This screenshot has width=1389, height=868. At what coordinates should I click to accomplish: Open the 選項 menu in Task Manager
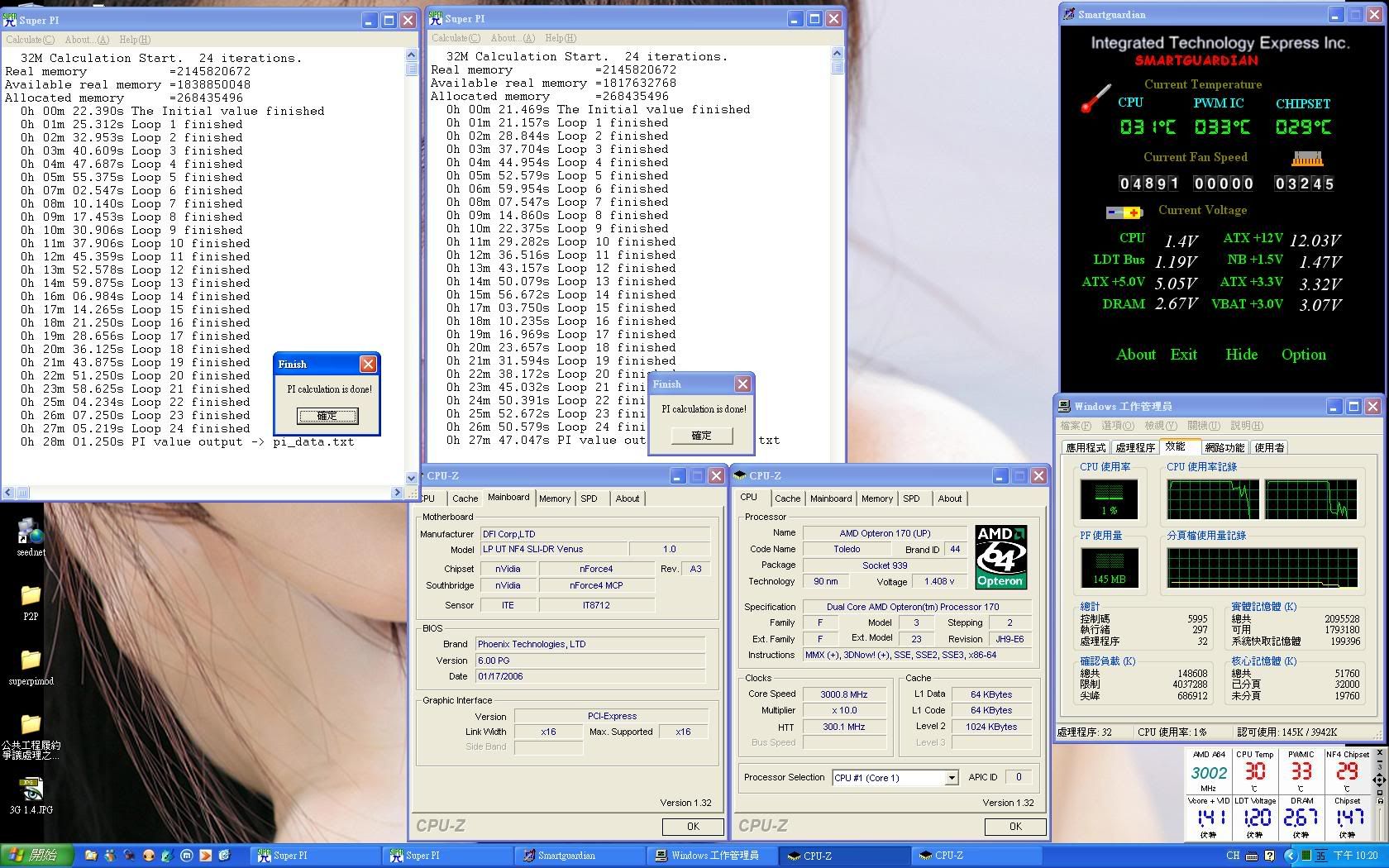point(1117,426)
